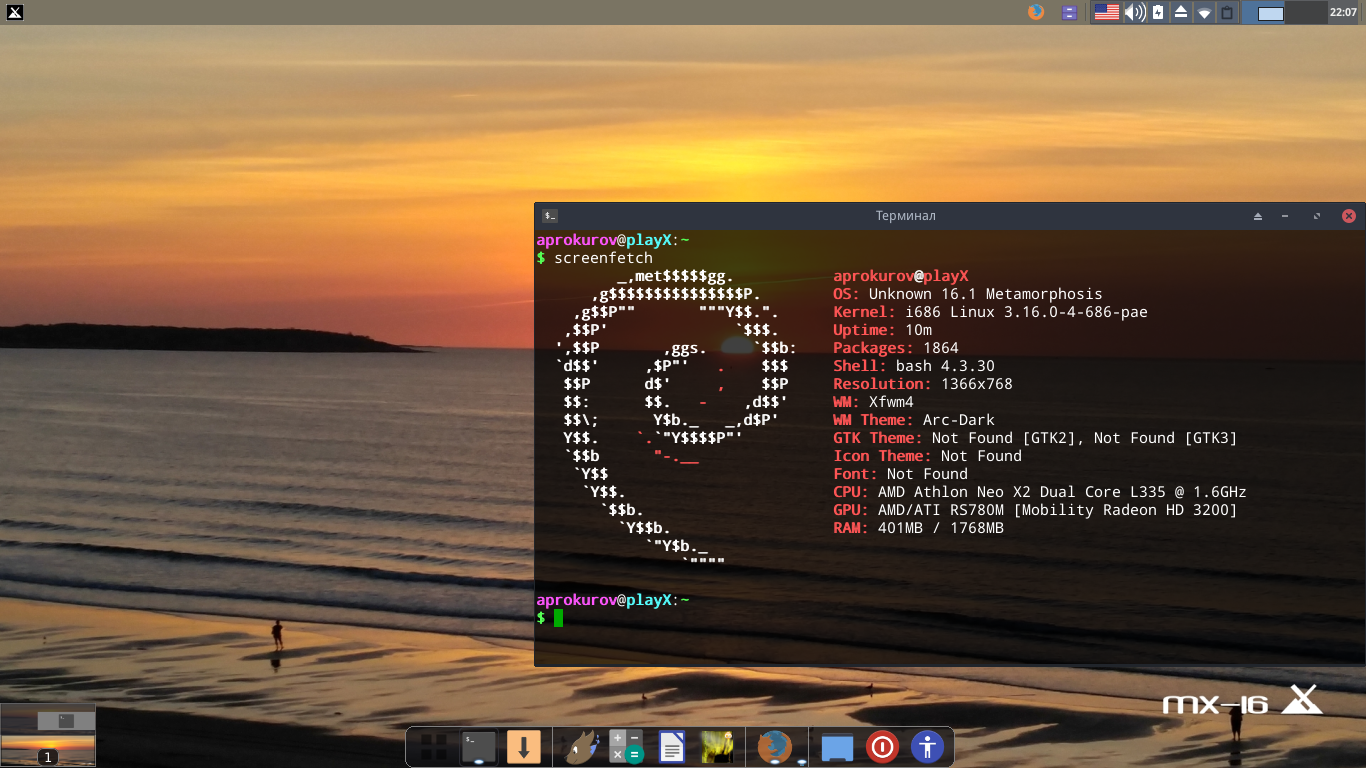Image resolution: width=1366 pixels, height=768 pixels.
Task: Click the show desktop grid icon in dock
Action: [433, 747]
